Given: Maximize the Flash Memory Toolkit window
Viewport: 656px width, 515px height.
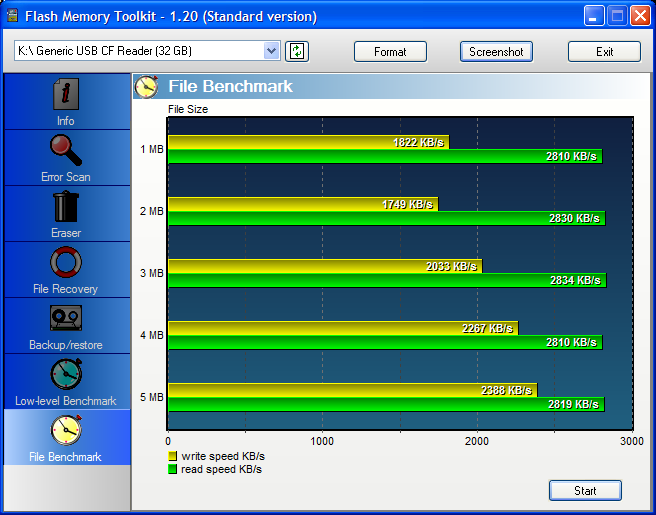Looking at the screenshot, I should 617,16.
